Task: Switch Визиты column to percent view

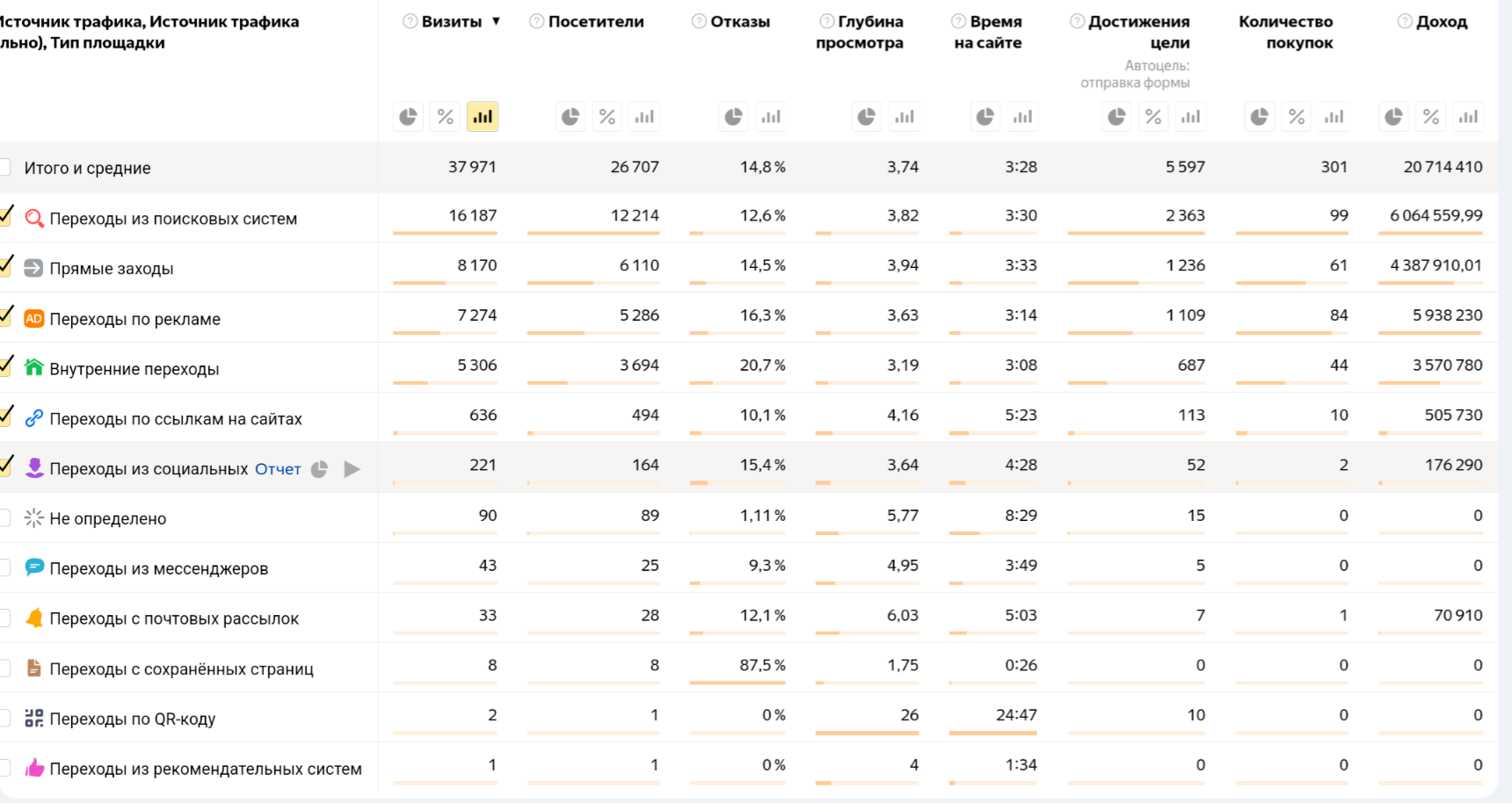Action: pos(446,117)
